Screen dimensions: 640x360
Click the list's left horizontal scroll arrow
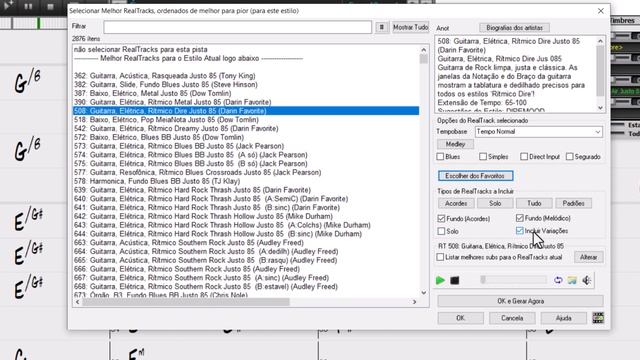coord(78,302)
